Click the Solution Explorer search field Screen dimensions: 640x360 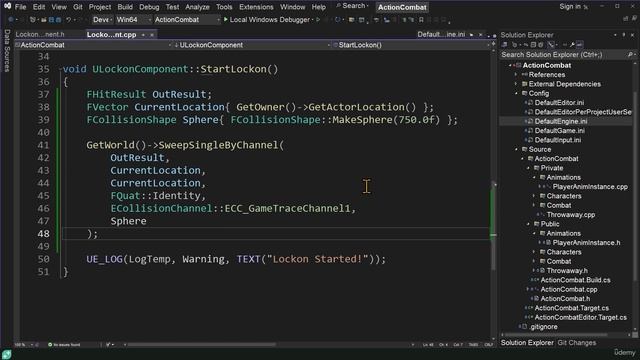click(564, 55)
